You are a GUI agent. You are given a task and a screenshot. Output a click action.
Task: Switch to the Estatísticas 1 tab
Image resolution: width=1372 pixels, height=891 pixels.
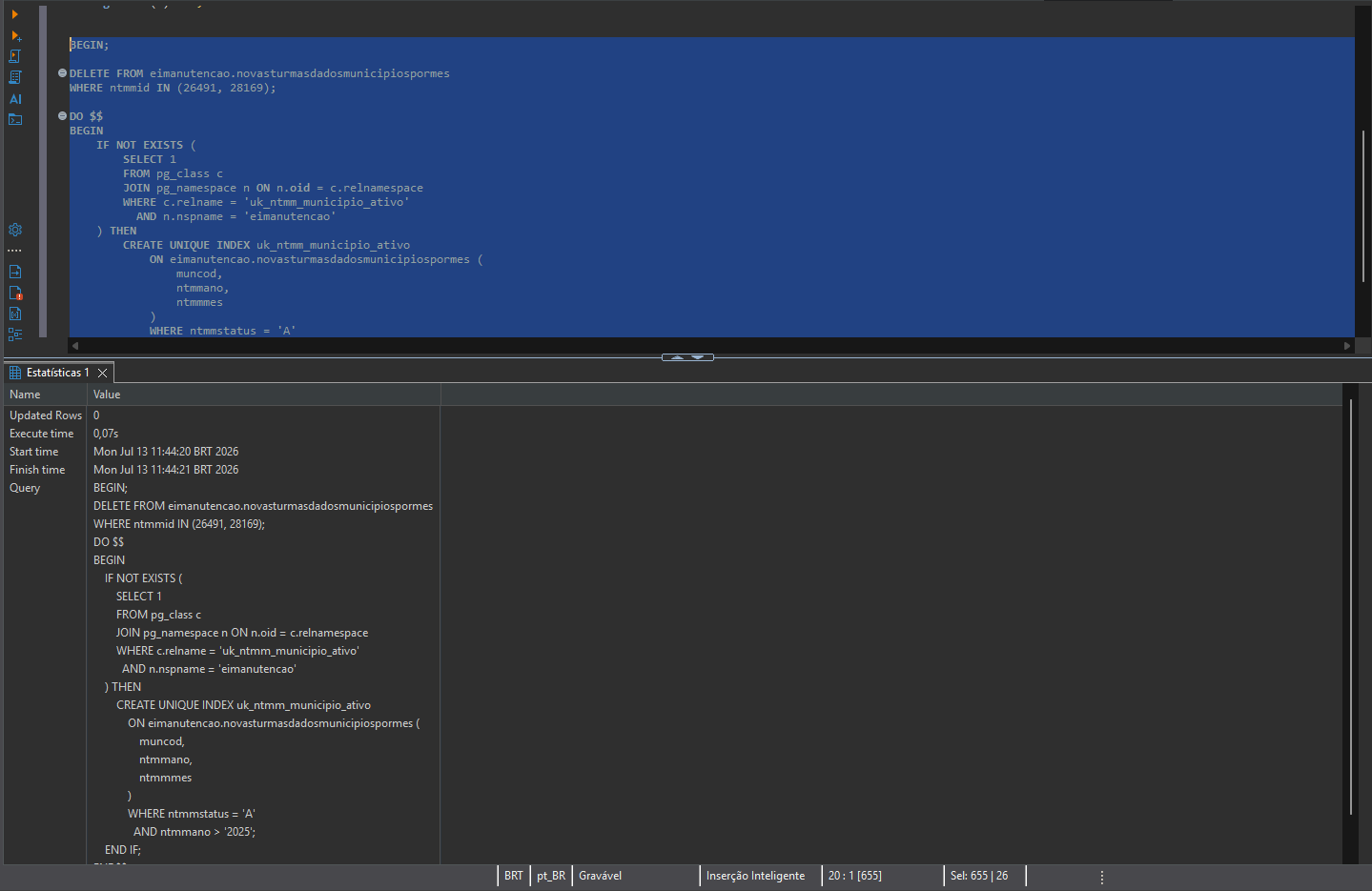pyautogui.click(x=57, y=373)
